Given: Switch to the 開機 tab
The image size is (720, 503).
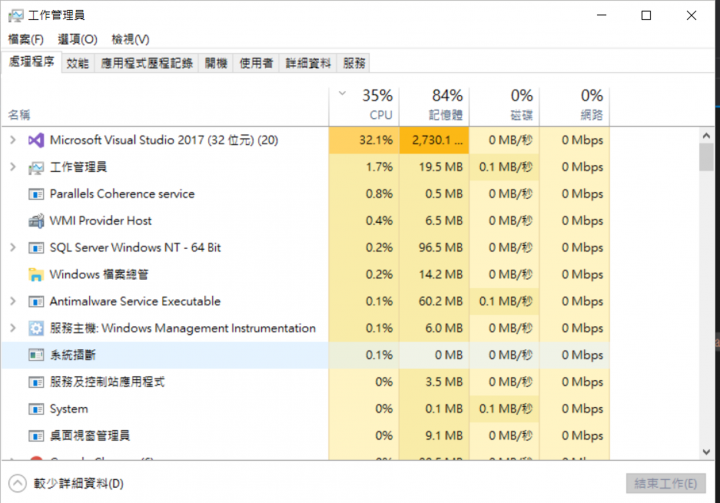Looking at the screenshot, I should click(x=216, y=63).
